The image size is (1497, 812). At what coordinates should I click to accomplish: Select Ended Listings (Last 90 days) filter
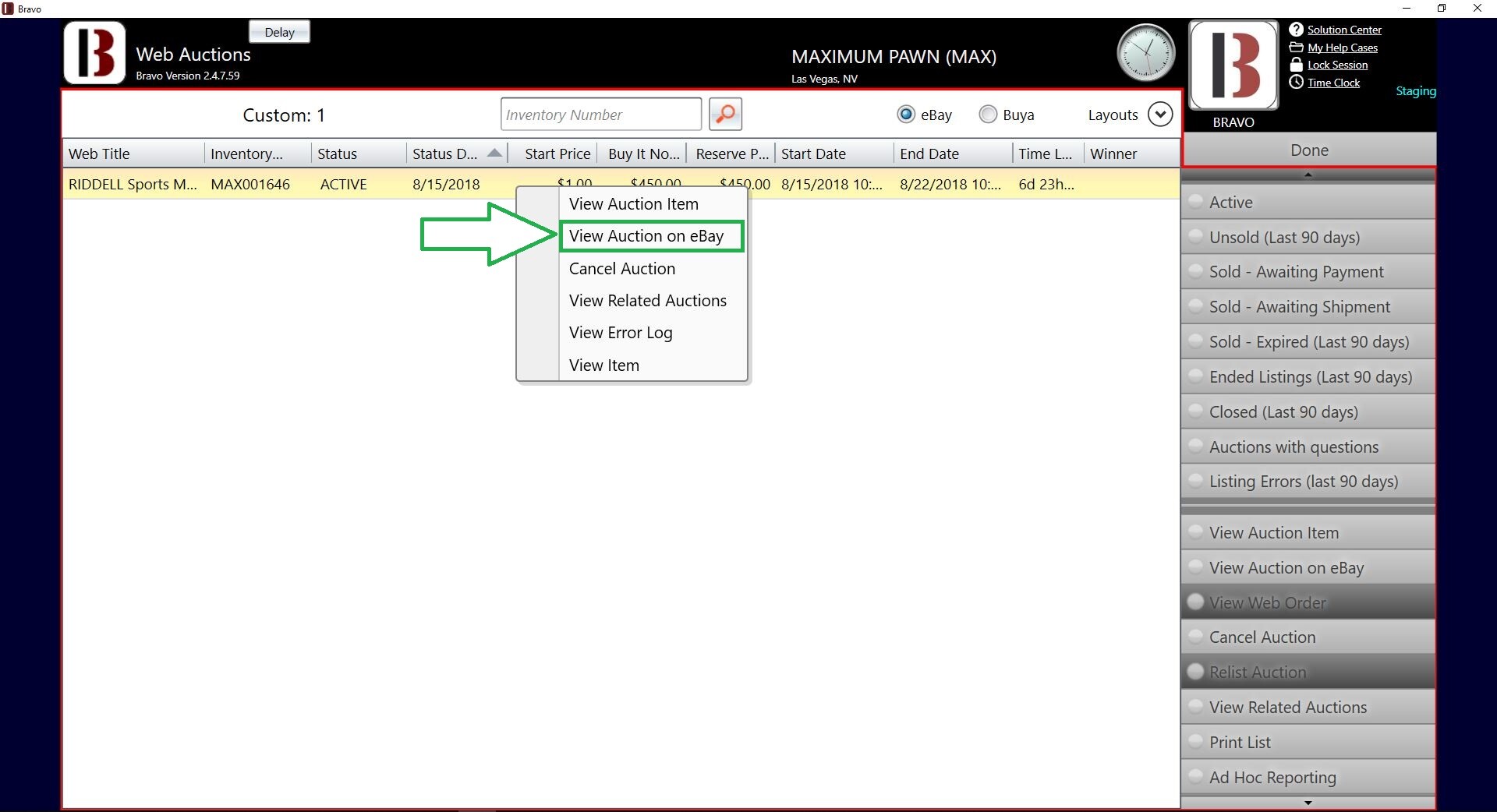(1308, 377)
